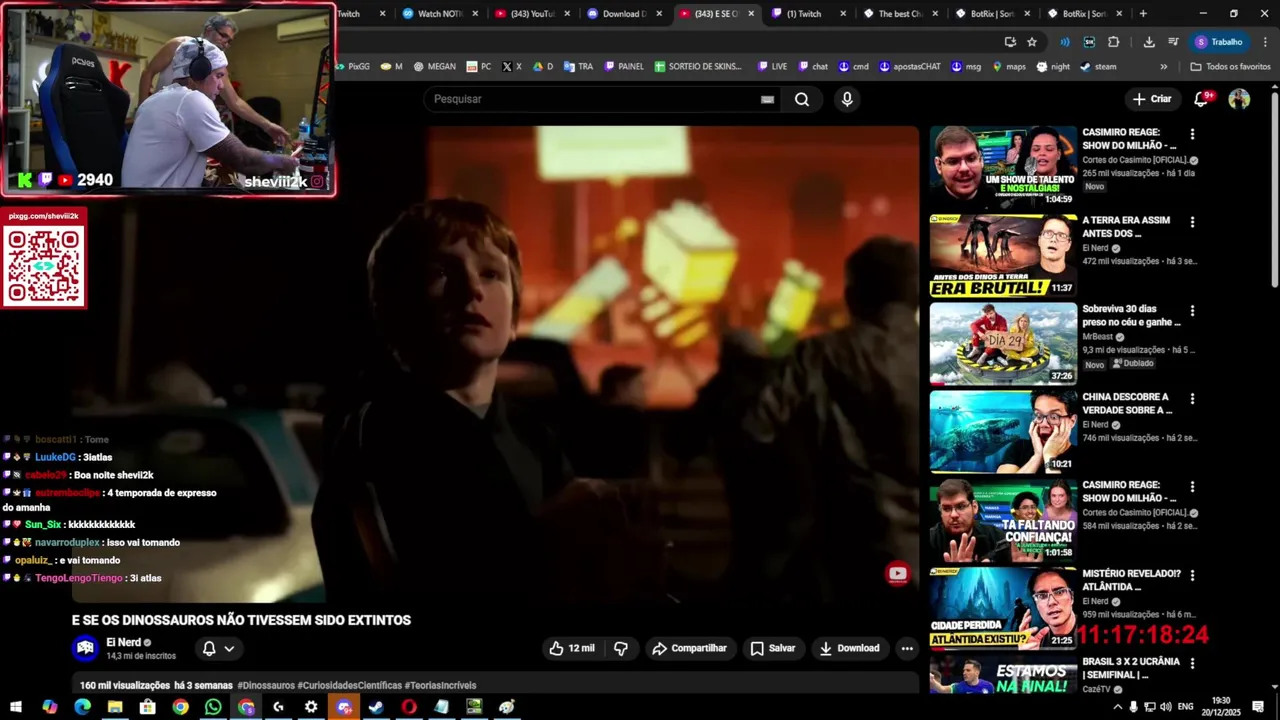
Task: Click the Download button below video
Action: point(850,648)
